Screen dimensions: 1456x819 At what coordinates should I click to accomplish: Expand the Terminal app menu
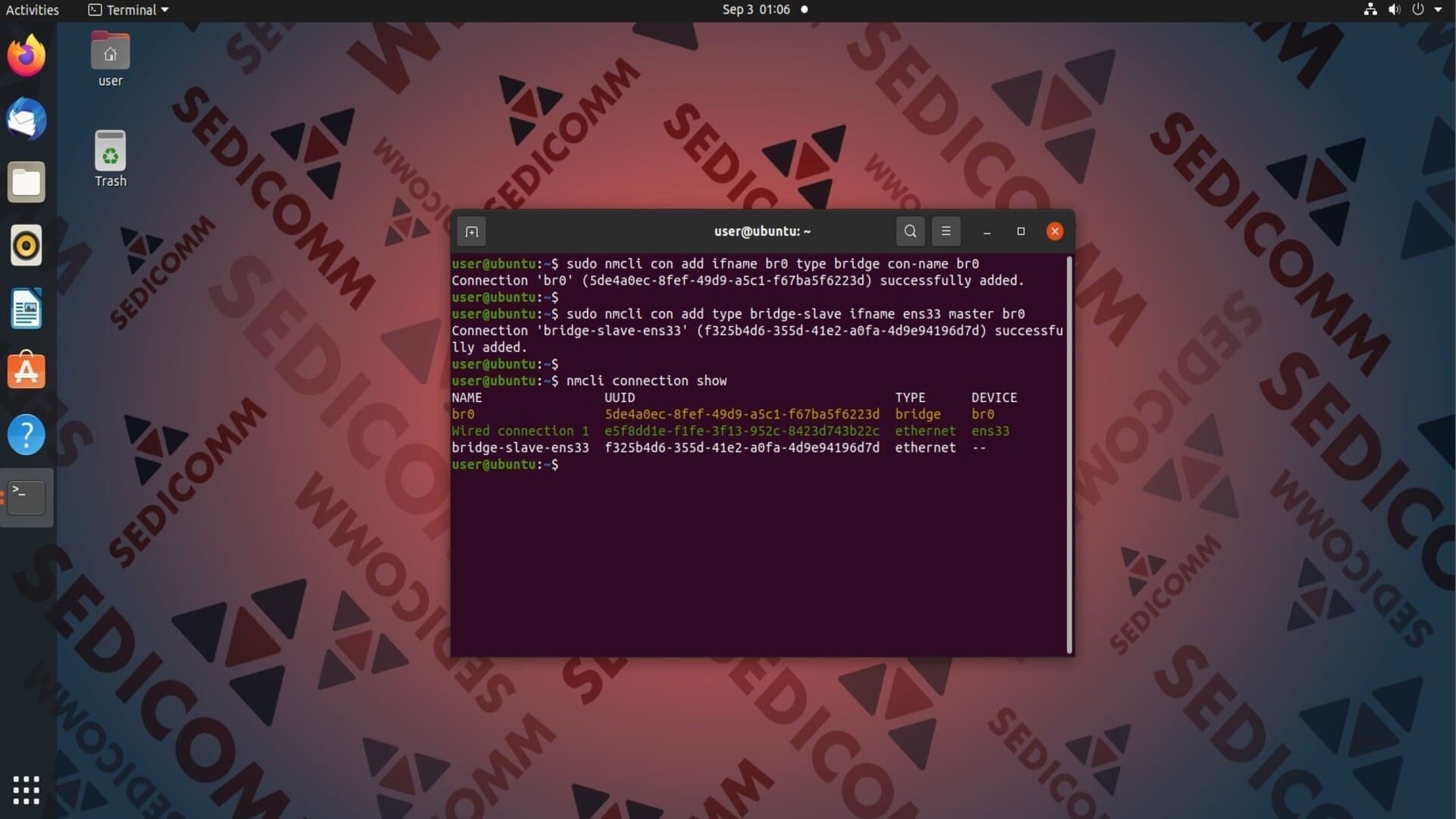(129, 10)
